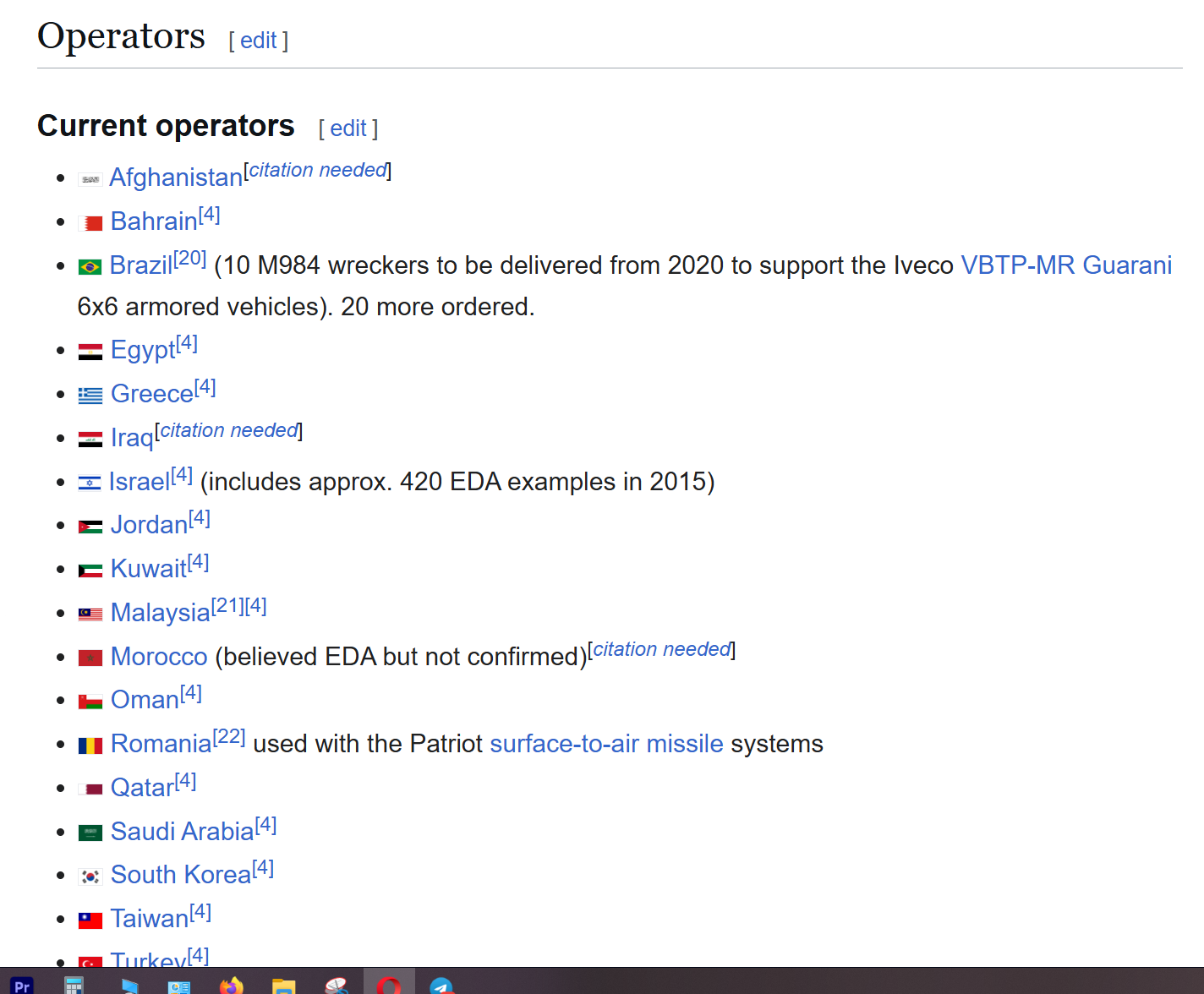The height and width of the screenshot is (994, 1204).
Task: Switch to the Opera browser taskbar icon
Action: click(389, 985)
